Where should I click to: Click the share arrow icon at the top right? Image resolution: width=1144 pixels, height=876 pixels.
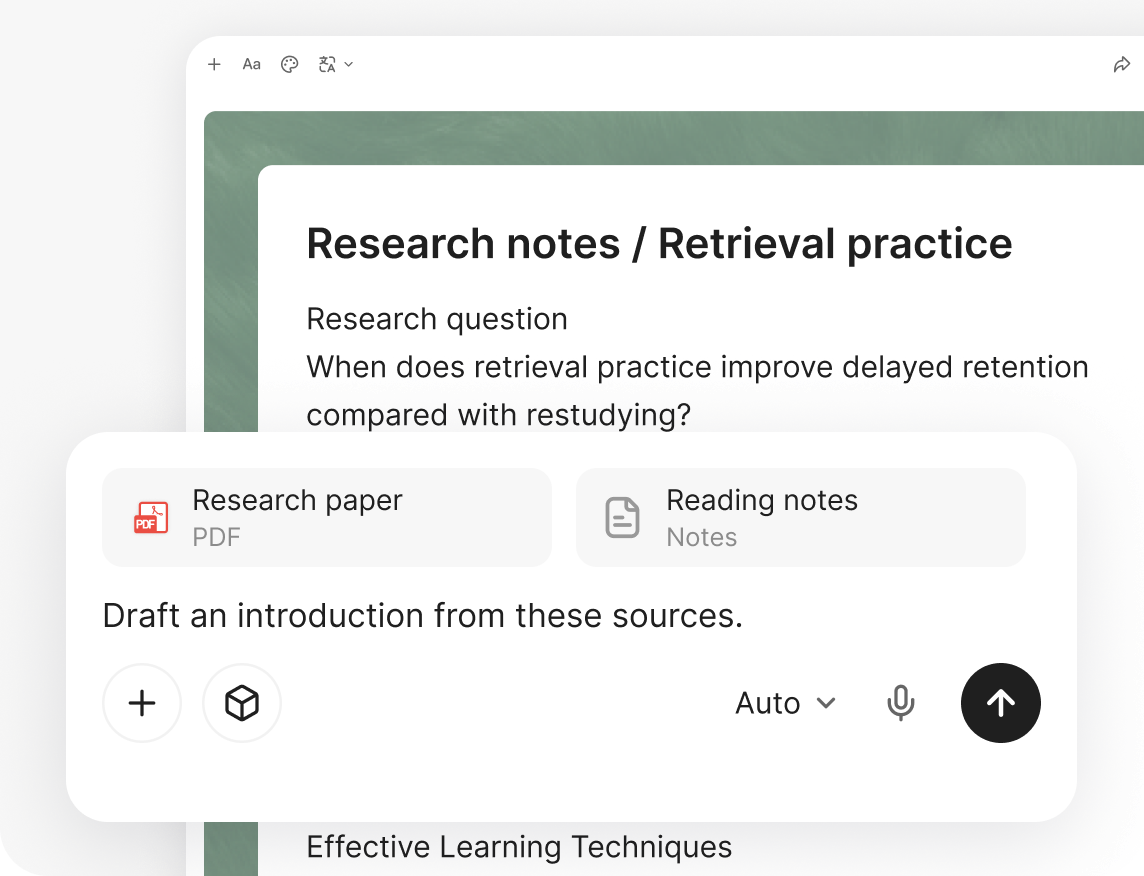1121,64
